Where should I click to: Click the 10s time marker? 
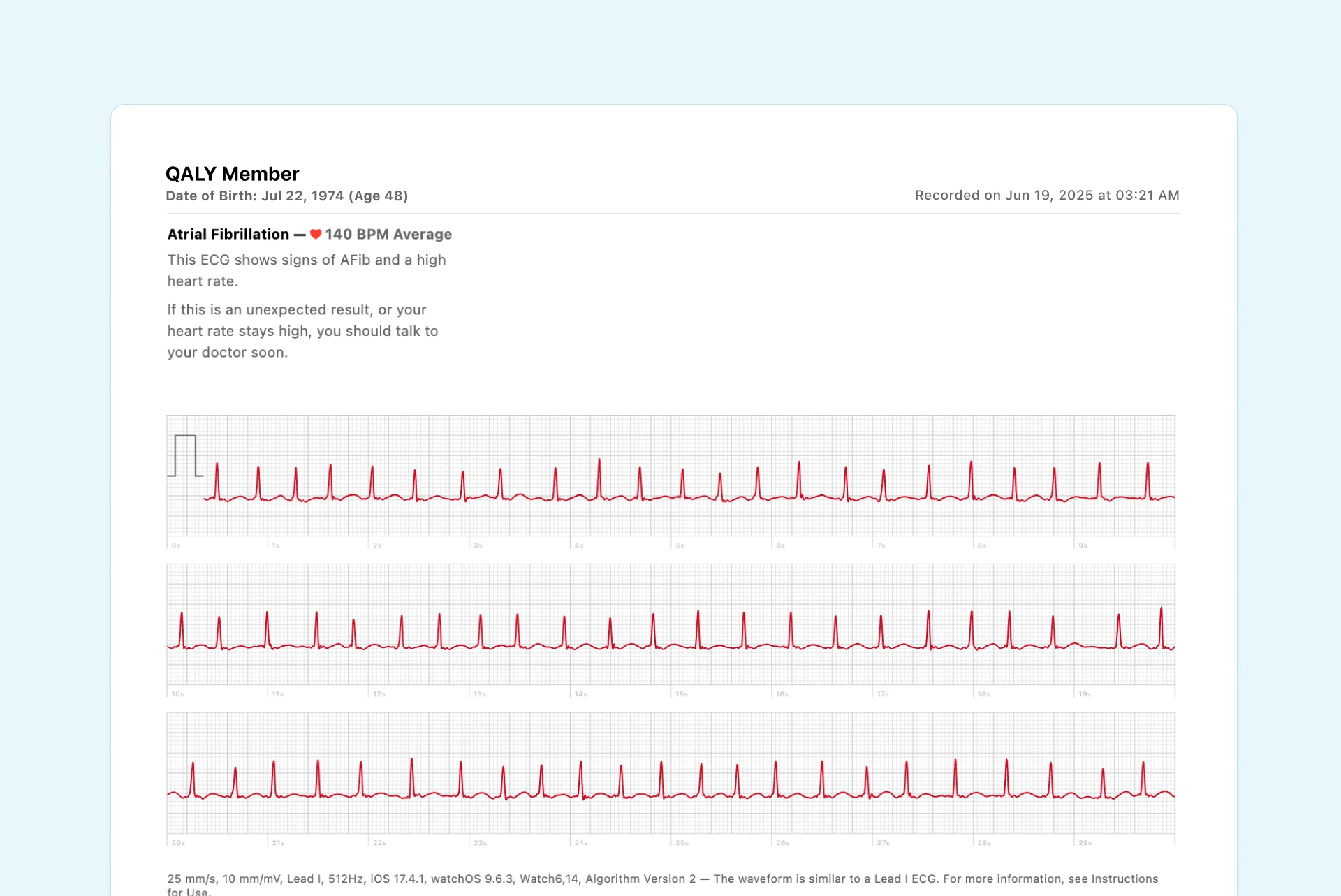click(177, 694)
